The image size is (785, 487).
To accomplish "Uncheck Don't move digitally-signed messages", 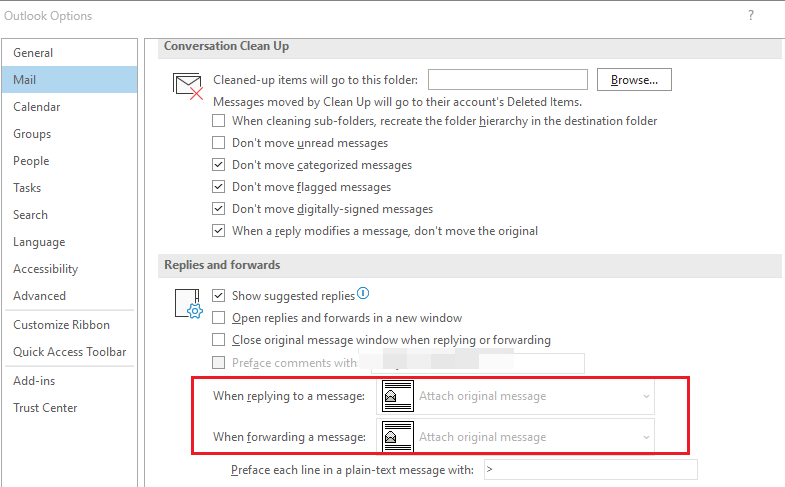I will tap(218, 209).
